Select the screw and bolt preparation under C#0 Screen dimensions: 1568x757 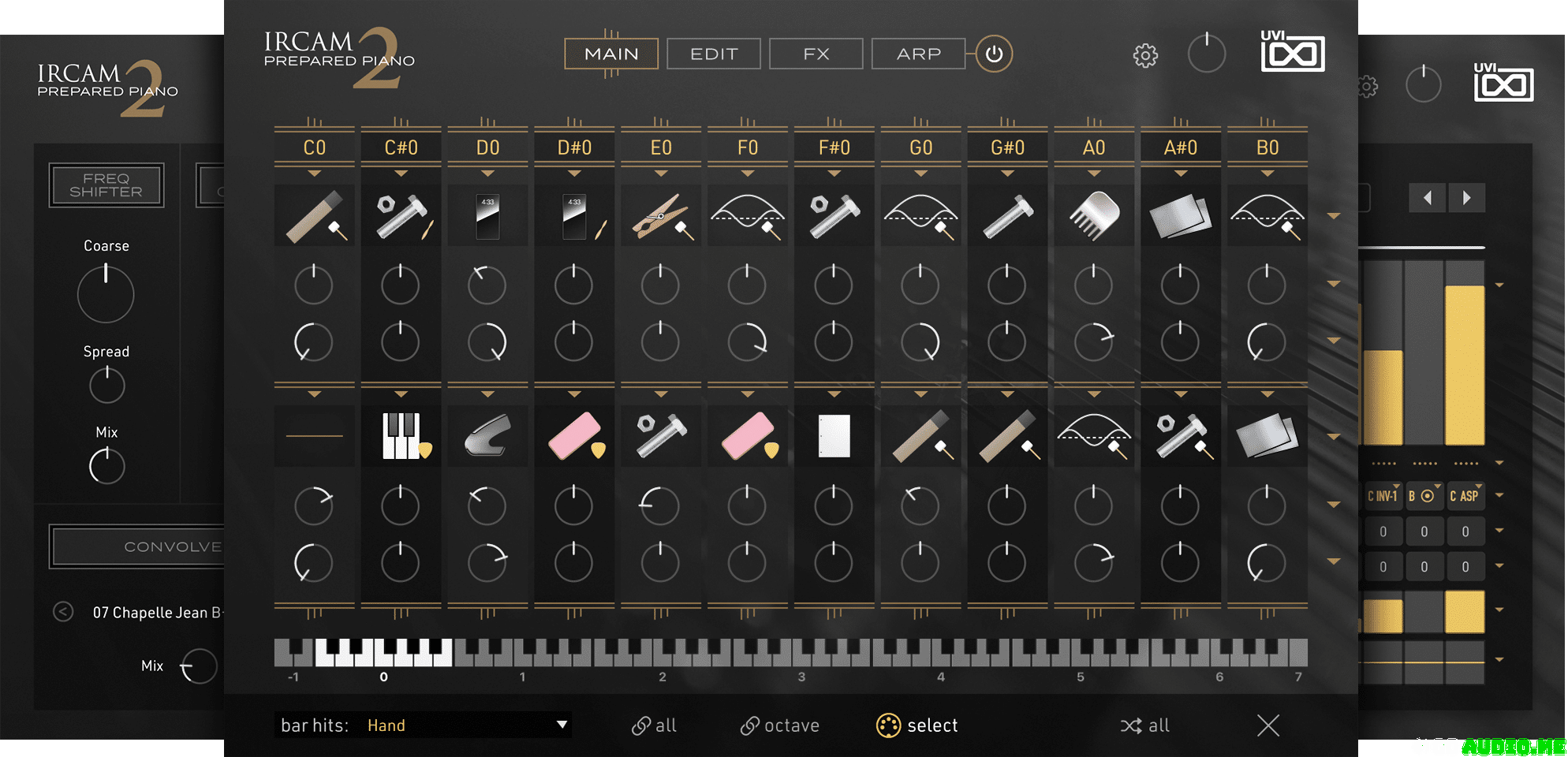(x=401, y=215)
